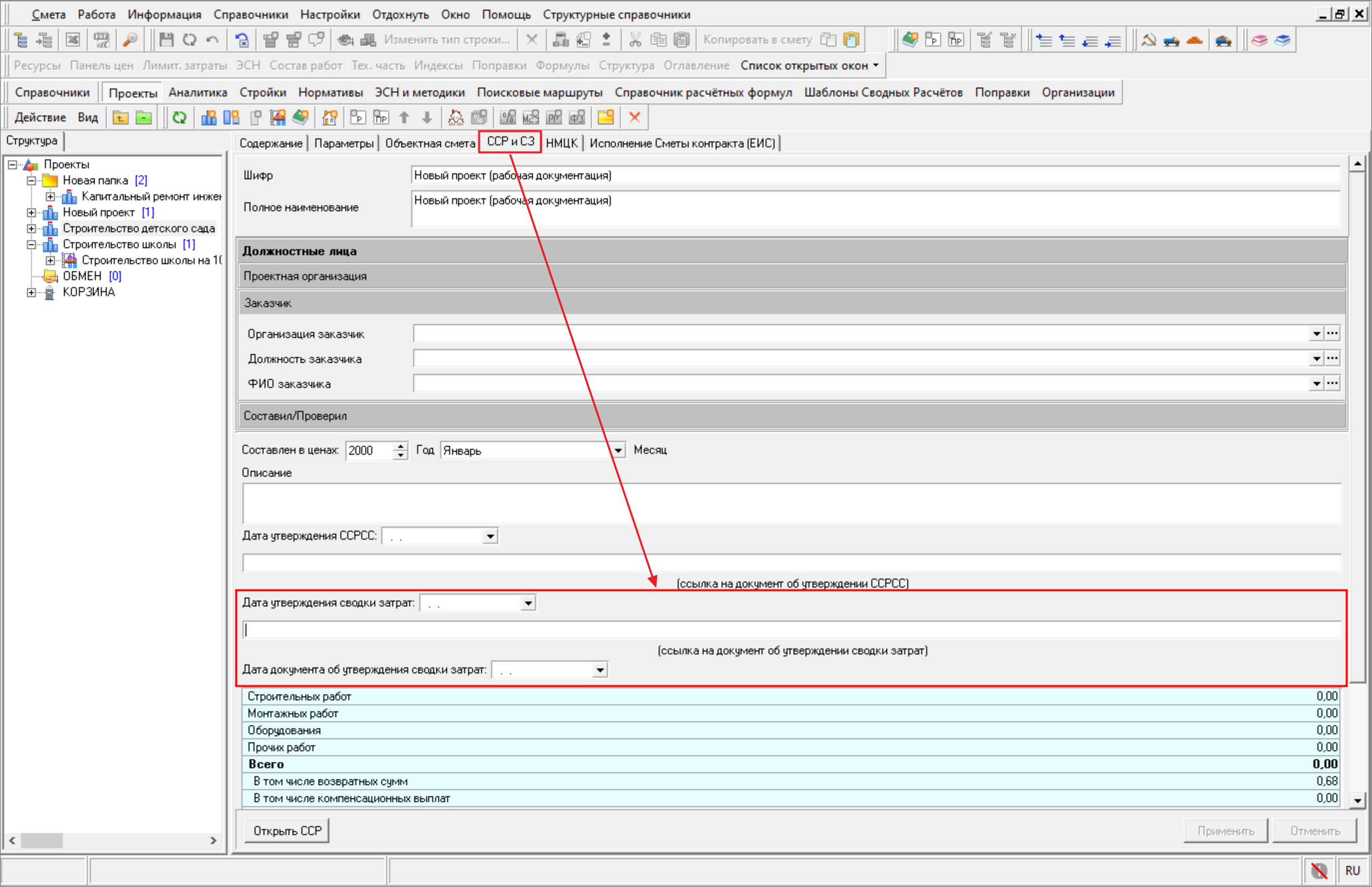Click the yellow folder with up arrow icon
This screenshot has width=1372, height=887.
click(120, 118)
